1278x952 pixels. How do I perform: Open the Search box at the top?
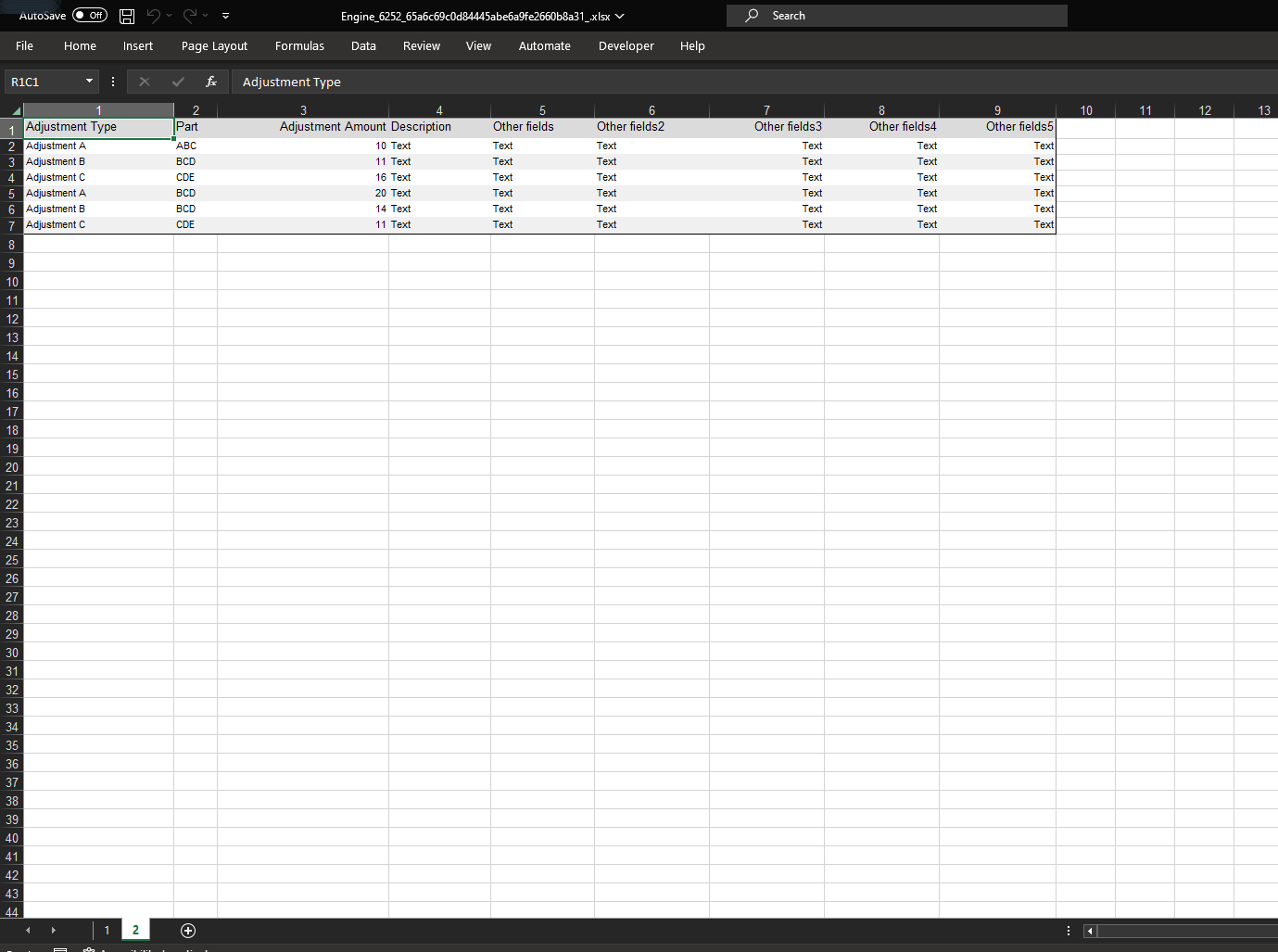point(895,15)
